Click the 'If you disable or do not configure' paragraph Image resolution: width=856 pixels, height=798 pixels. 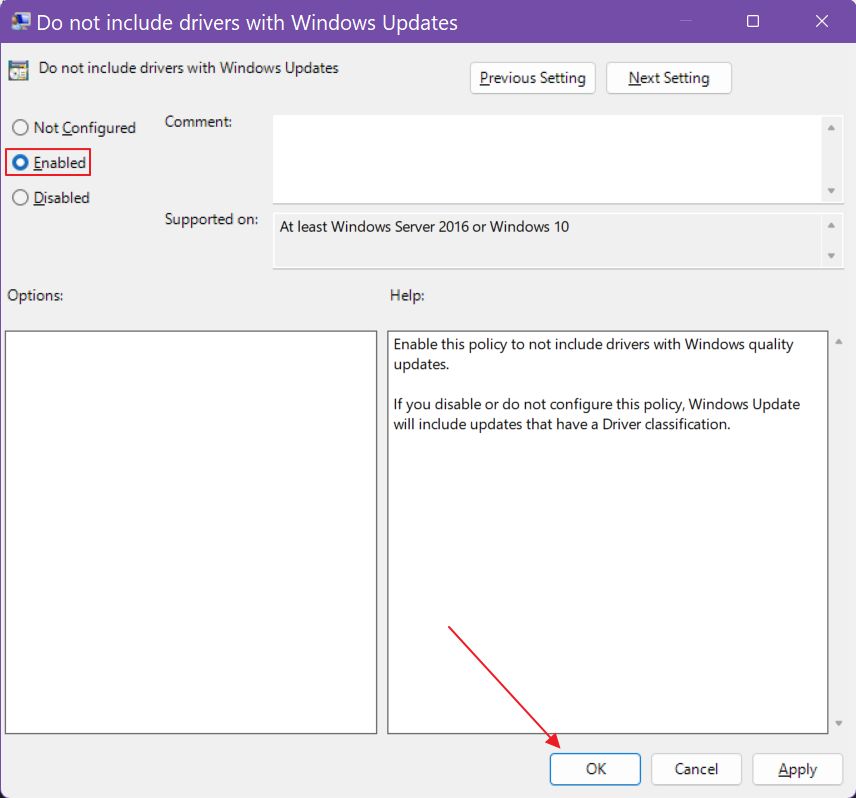pyautogui.click(x=597, y=414)
